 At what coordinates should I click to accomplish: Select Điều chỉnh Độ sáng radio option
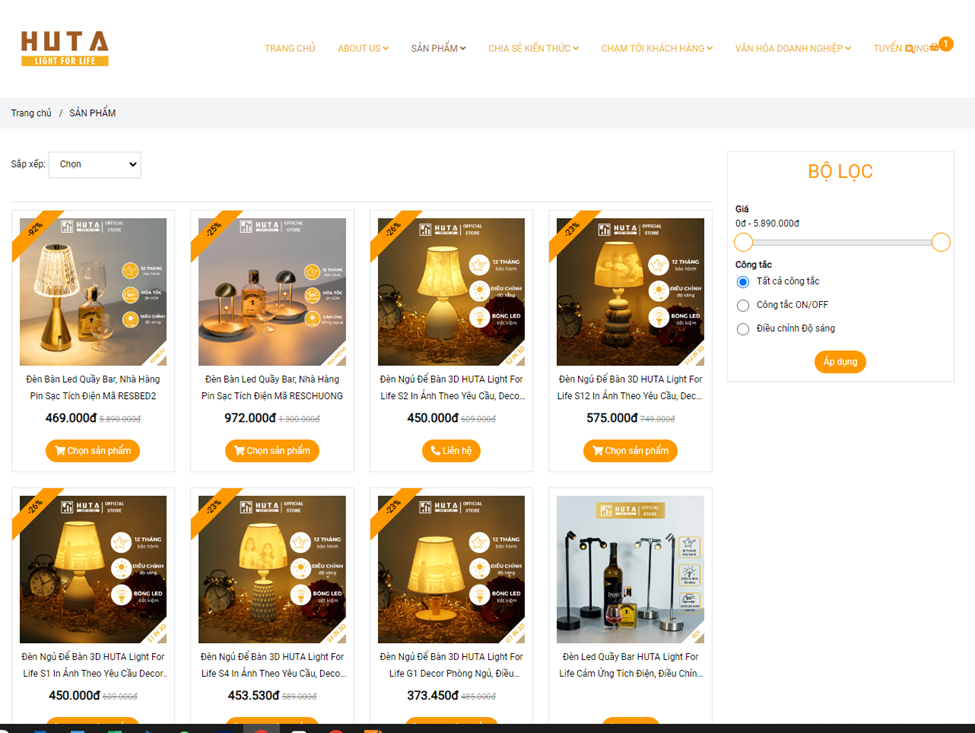click(x=743, y=329)
